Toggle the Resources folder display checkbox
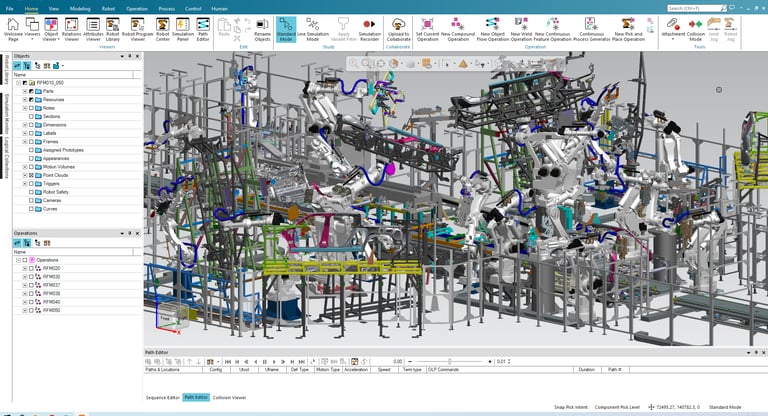768x416 pixels. 31,99
